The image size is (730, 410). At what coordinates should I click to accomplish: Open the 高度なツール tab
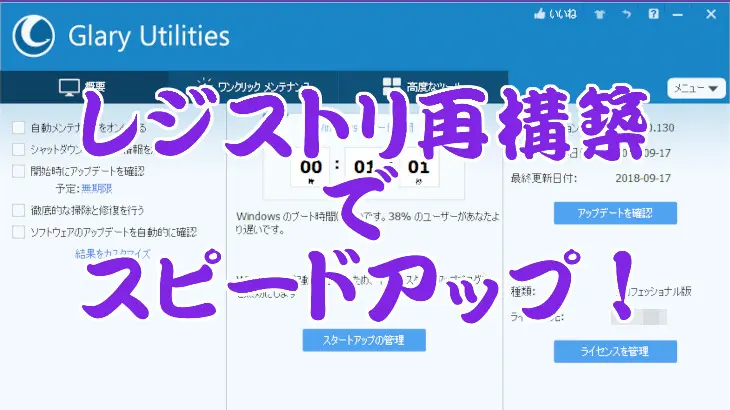click(x=423, y=87)
